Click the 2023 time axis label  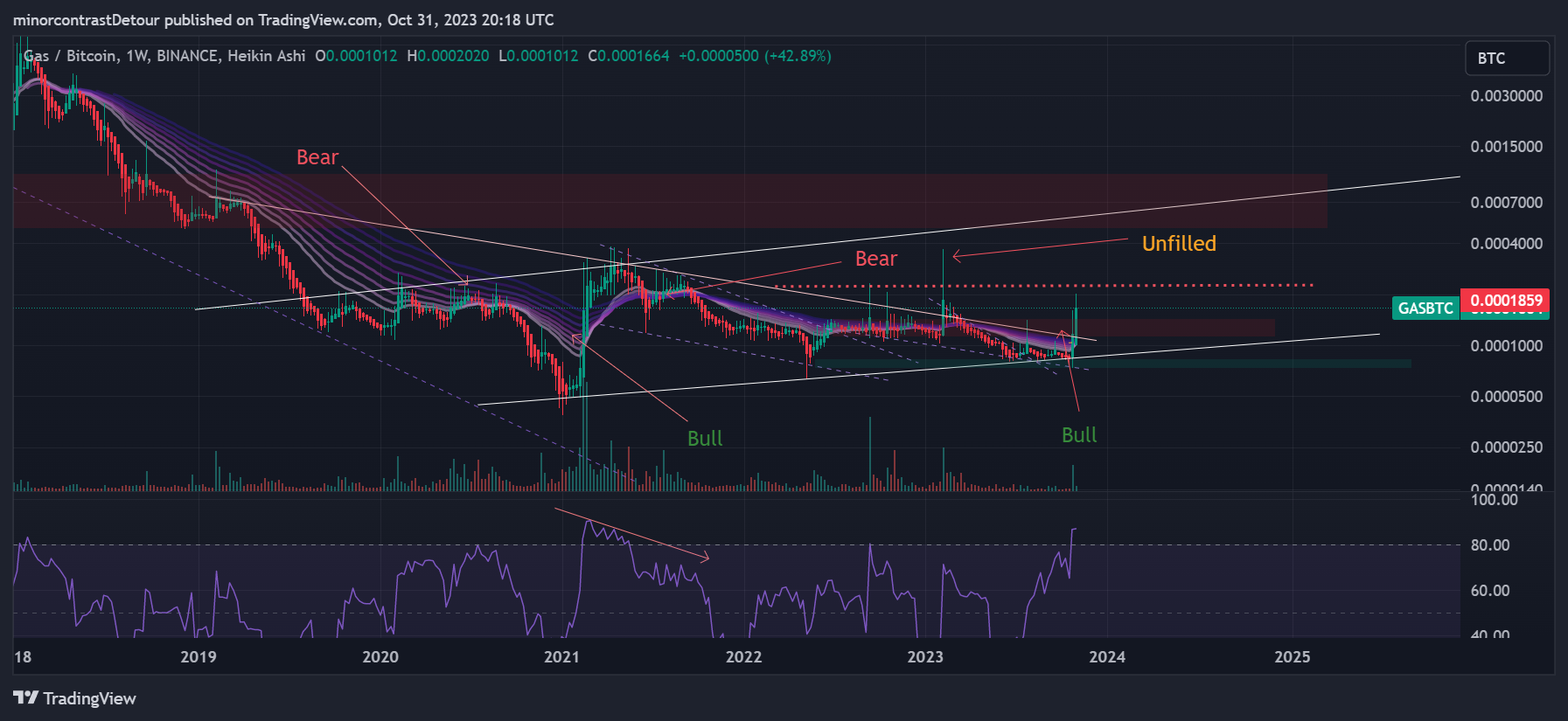pyautogui.click(x=925, y=657)
